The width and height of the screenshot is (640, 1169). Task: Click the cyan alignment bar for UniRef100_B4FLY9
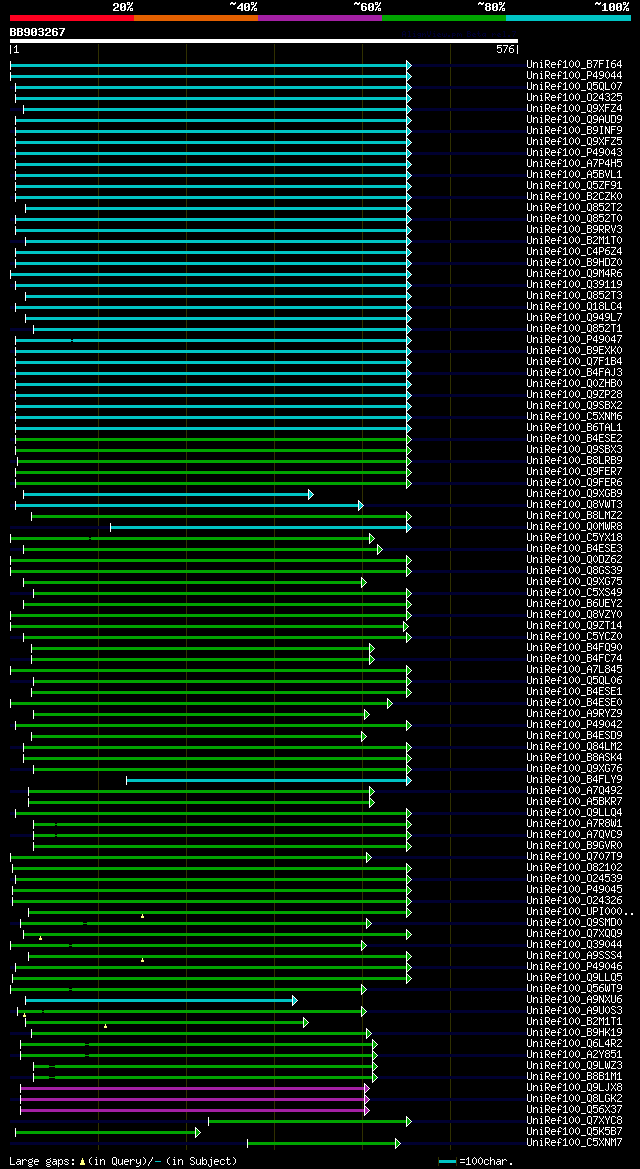[x=269, y=781]
